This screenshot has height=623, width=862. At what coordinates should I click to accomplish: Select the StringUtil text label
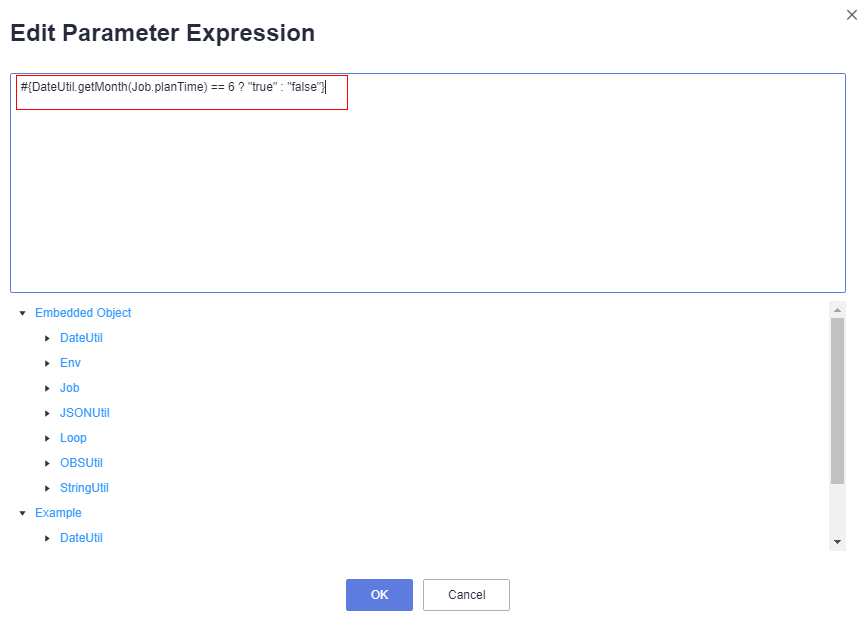point(84,488)
